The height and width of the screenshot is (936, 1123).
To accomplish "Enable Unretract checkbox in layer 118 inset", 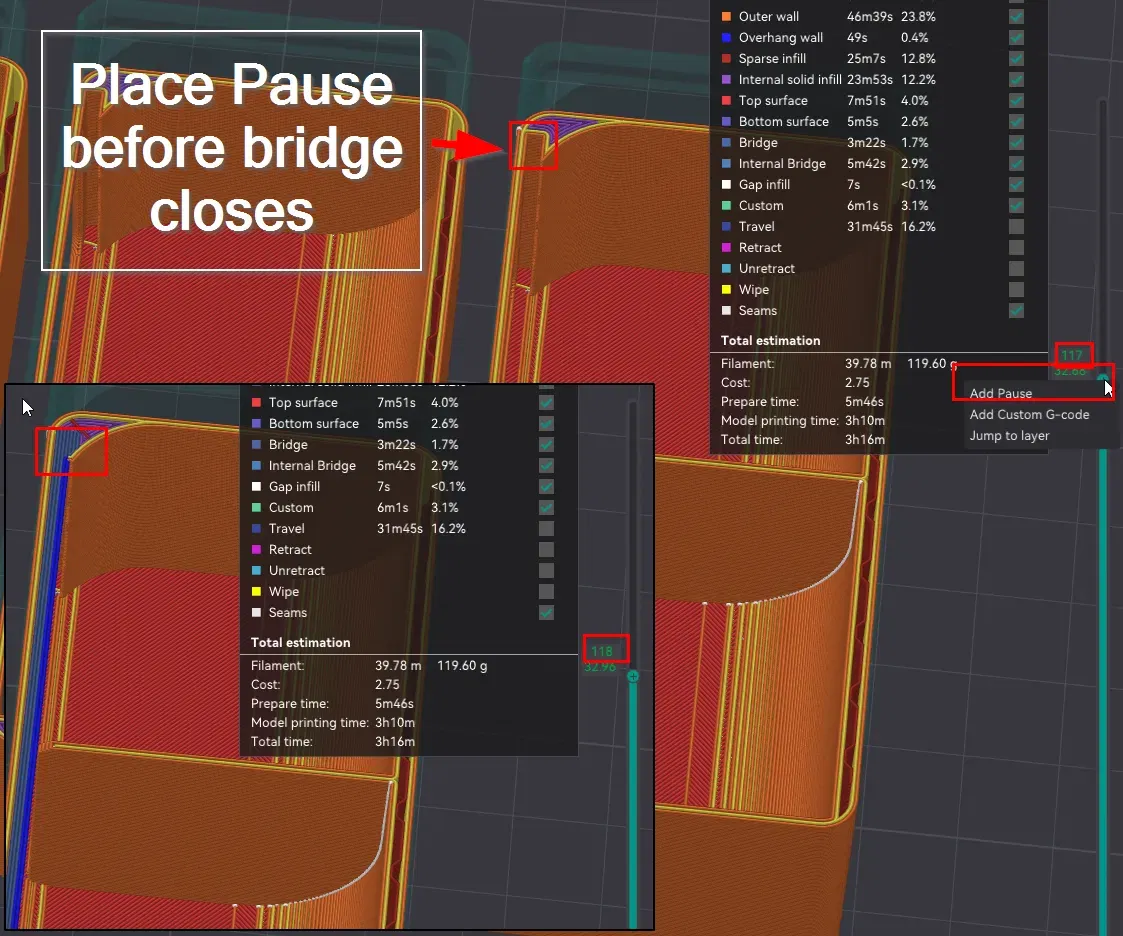I will tap(546, 570).
